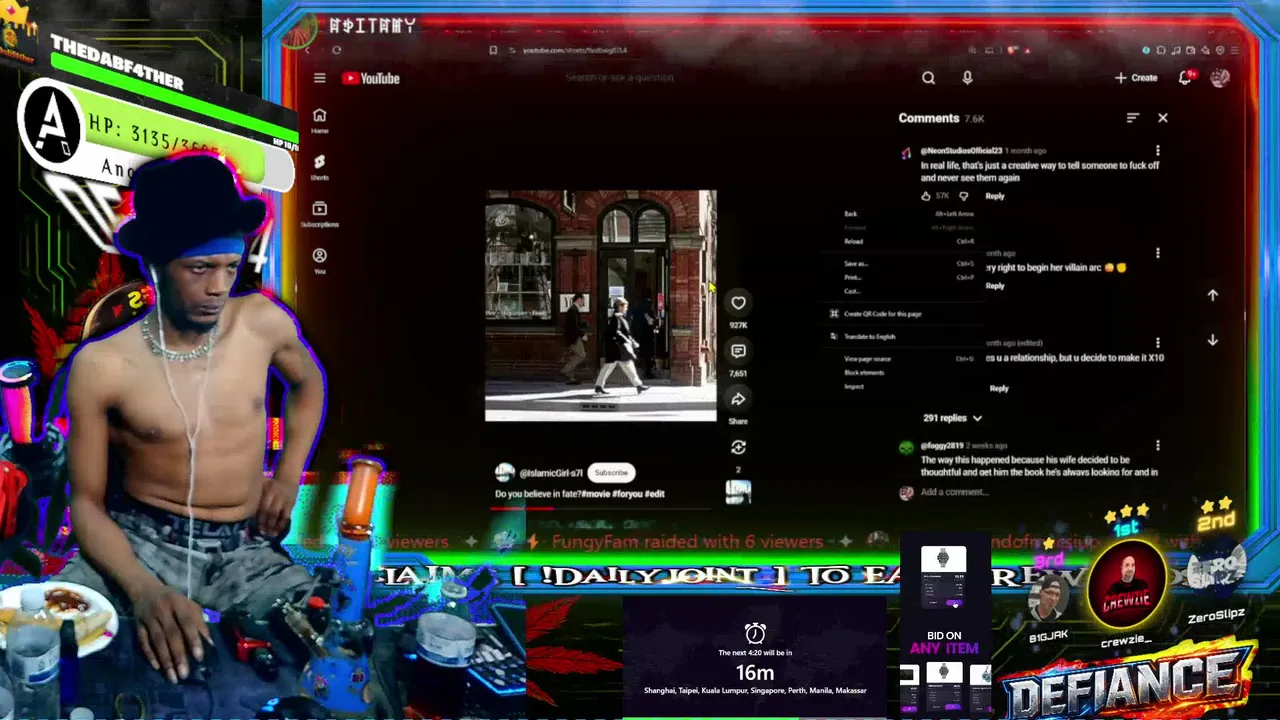
Task: Open the @NeonStudiosOfficial23 profile link
Action: [961, 151]
